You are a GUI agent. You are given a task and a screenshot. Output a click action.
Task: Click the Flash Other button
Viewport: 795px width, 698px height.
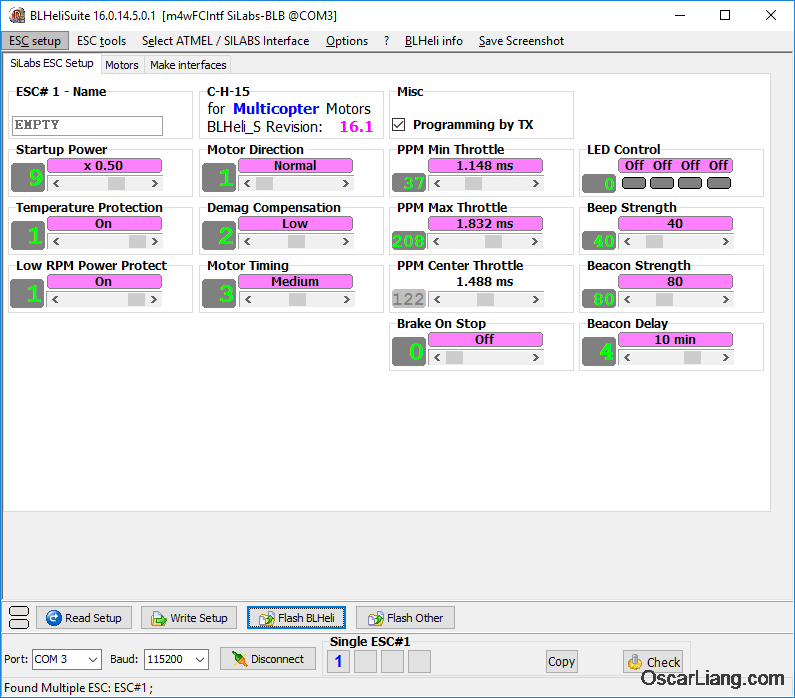(405, 618)
